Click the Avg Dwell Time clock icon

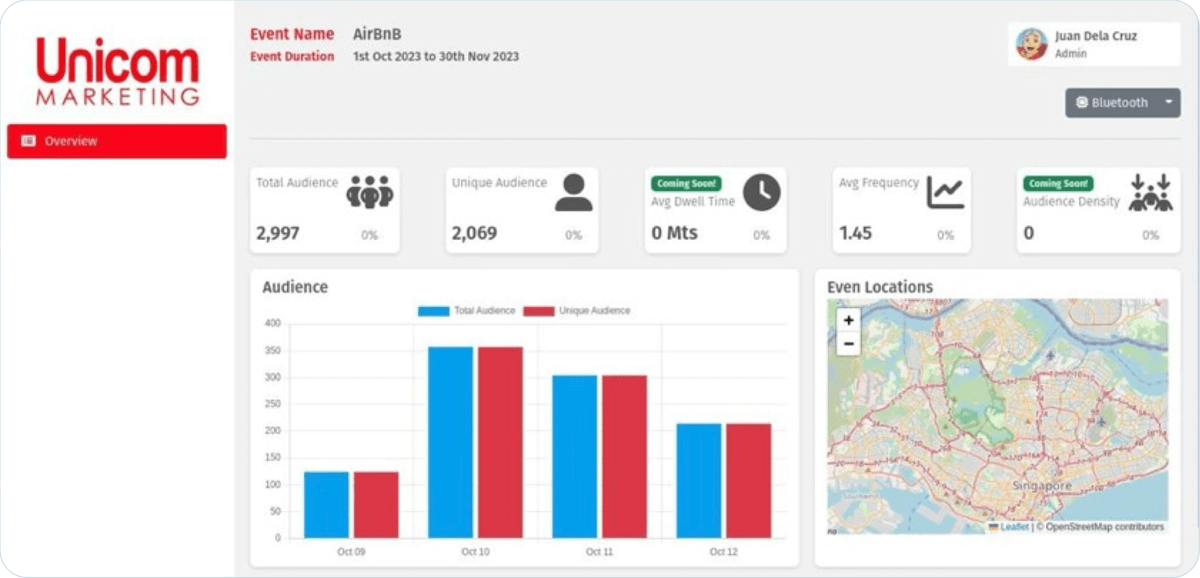point(761,192)
